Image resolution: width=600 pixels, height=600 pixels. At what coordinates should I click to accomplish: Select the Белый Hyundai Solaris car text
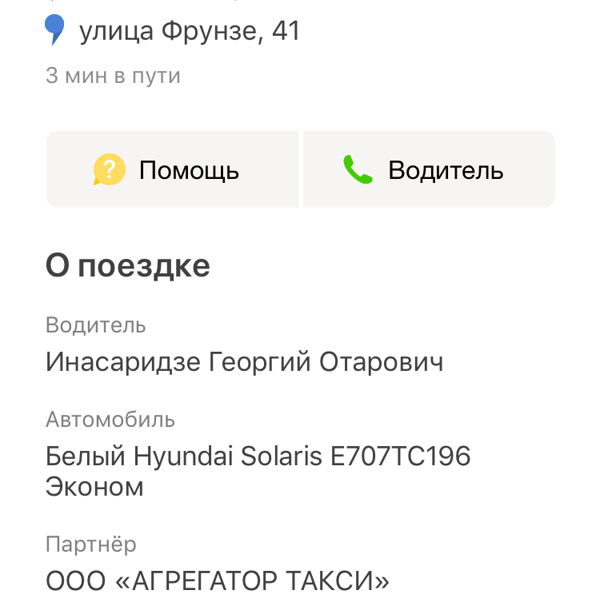coord(184,456)
